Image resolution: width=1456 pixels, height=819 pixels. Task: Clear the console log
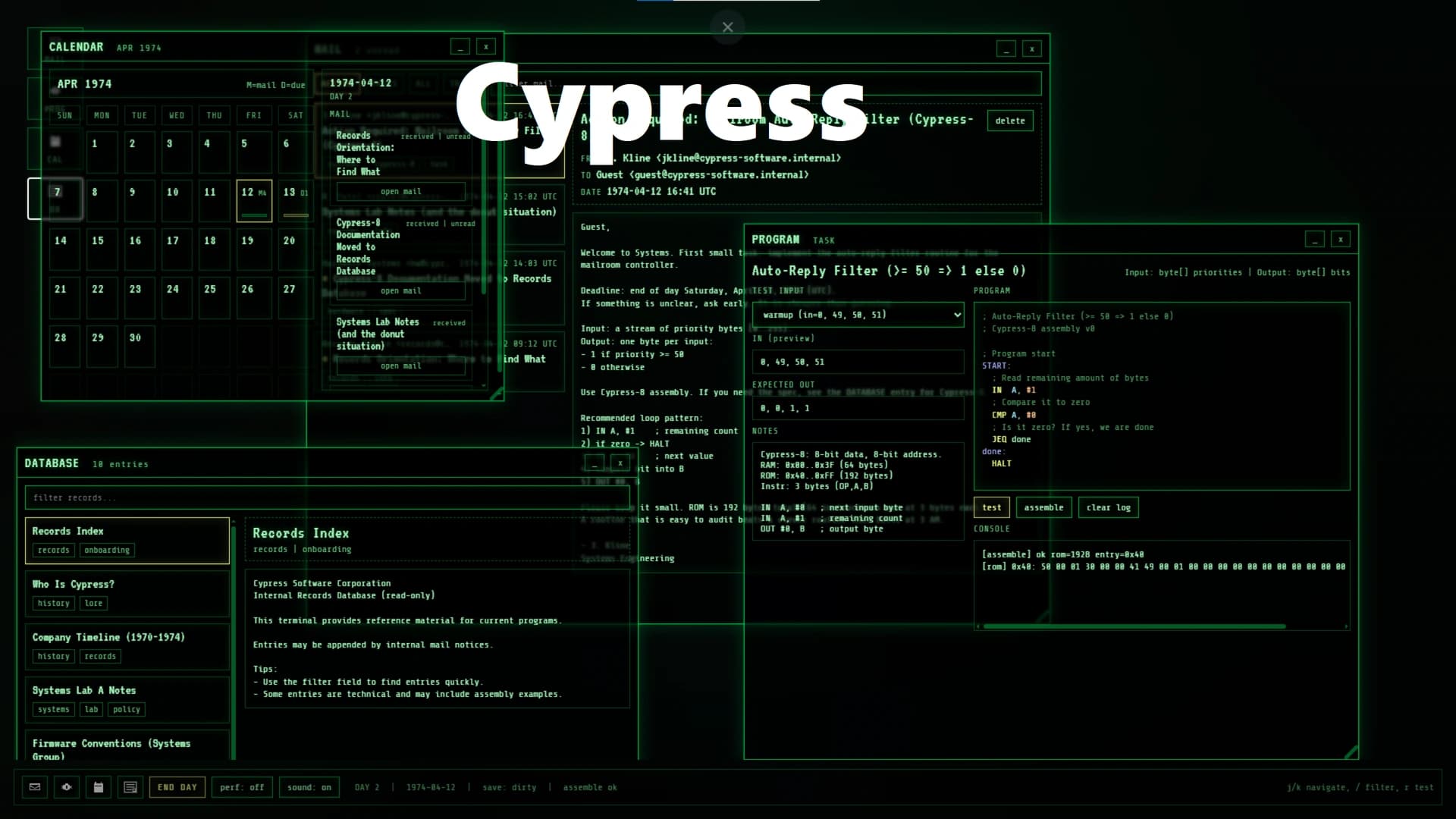click(1108, 507)
